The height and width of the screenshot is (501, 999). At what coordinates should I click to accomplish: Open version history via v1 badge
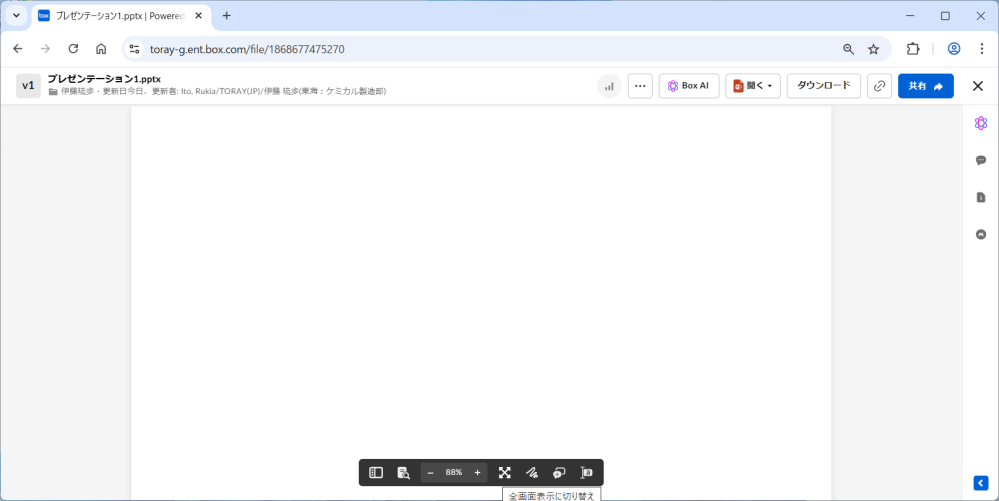coord(28,86)
